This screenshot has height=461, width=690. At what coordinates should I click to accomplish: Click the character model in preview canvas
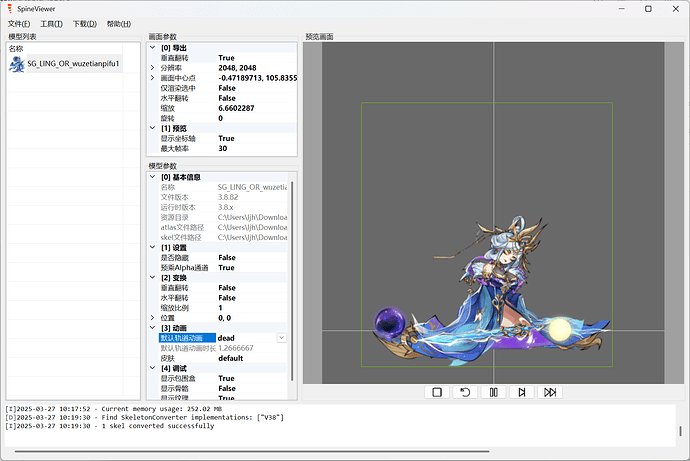coord(493,293)
